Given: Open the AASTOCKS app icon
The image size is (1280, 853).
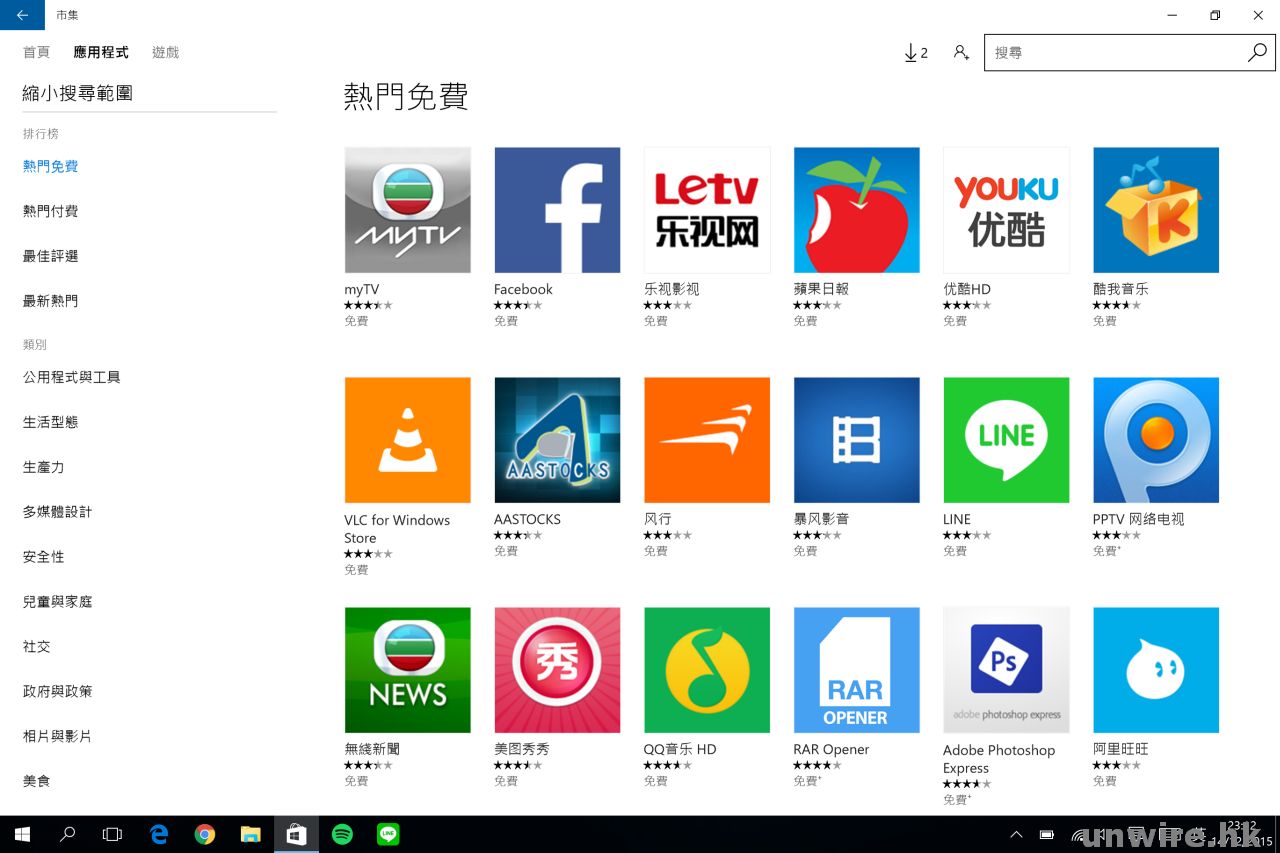Looking at the screenshot, I should pos(557,440).
